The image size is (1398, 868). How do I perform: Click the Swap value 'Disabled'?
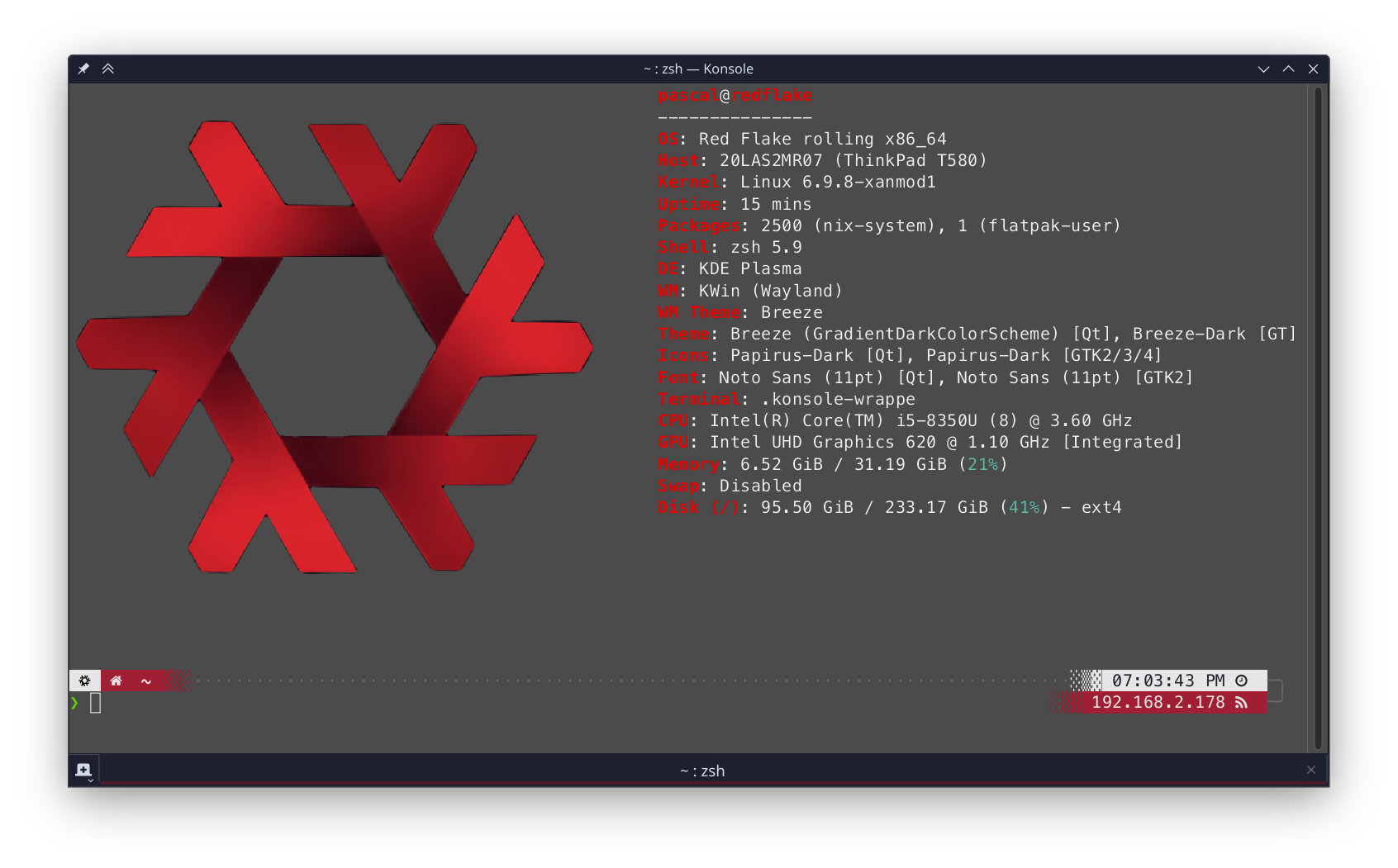[x=760, y=486]
